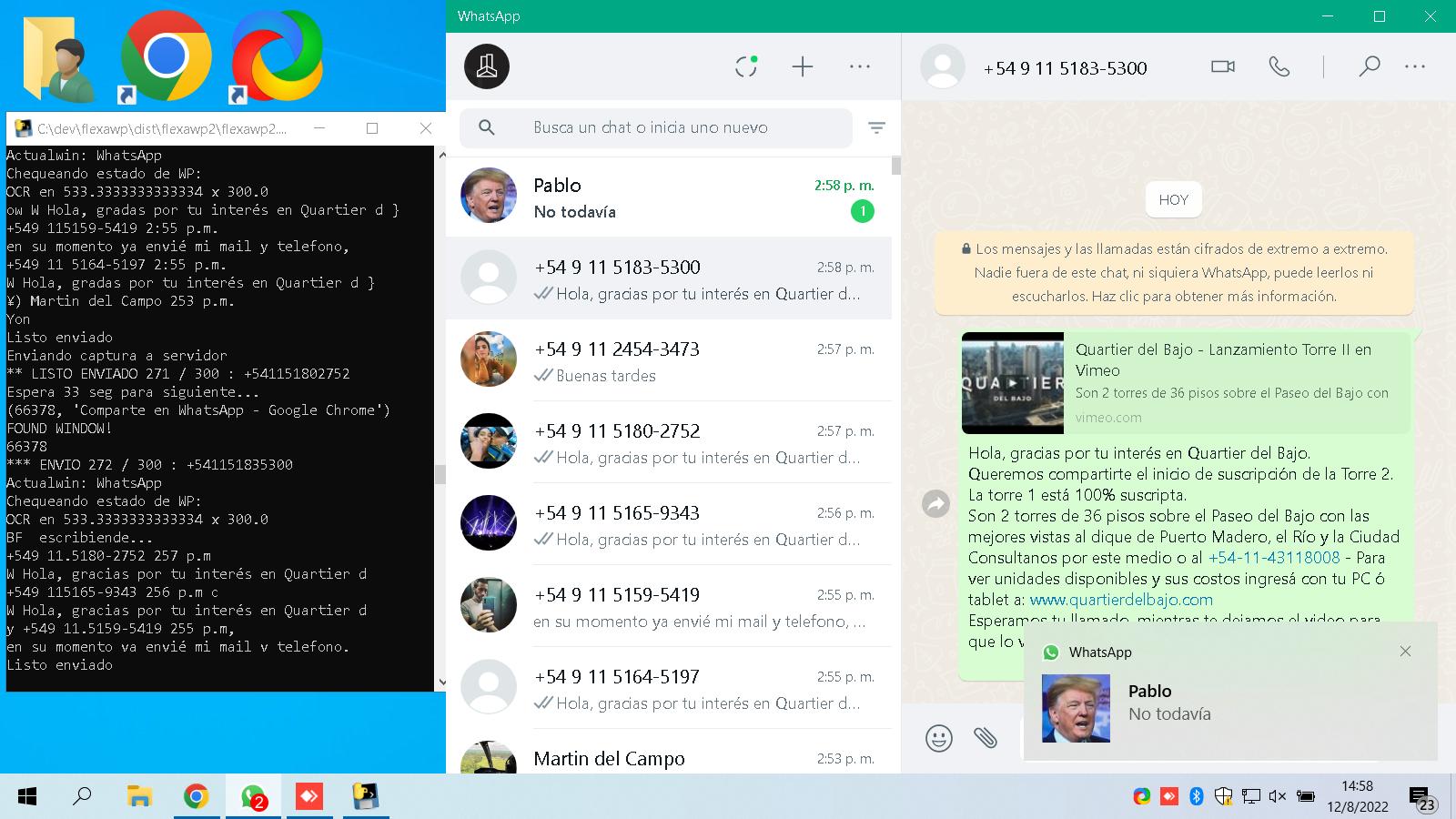Open Chrome from the taskbar
The image size is (1456, 819).
pos(196,797)
